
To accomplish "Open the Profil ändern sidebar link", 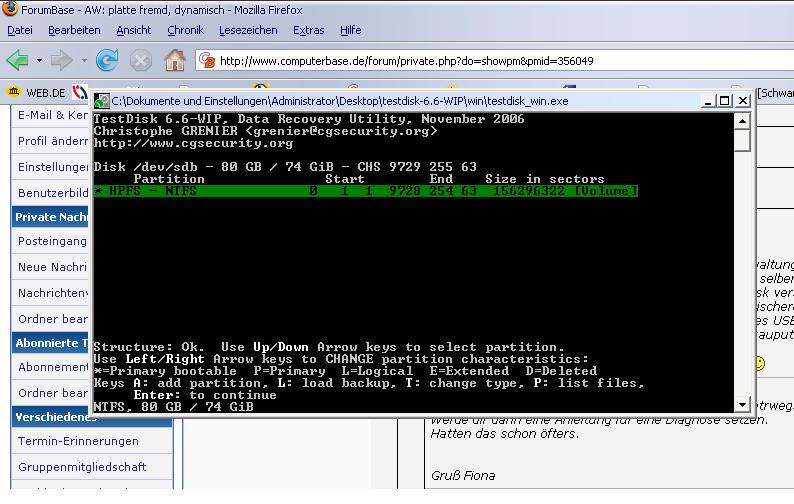I will pyautogui.click(x=52, y=141).
